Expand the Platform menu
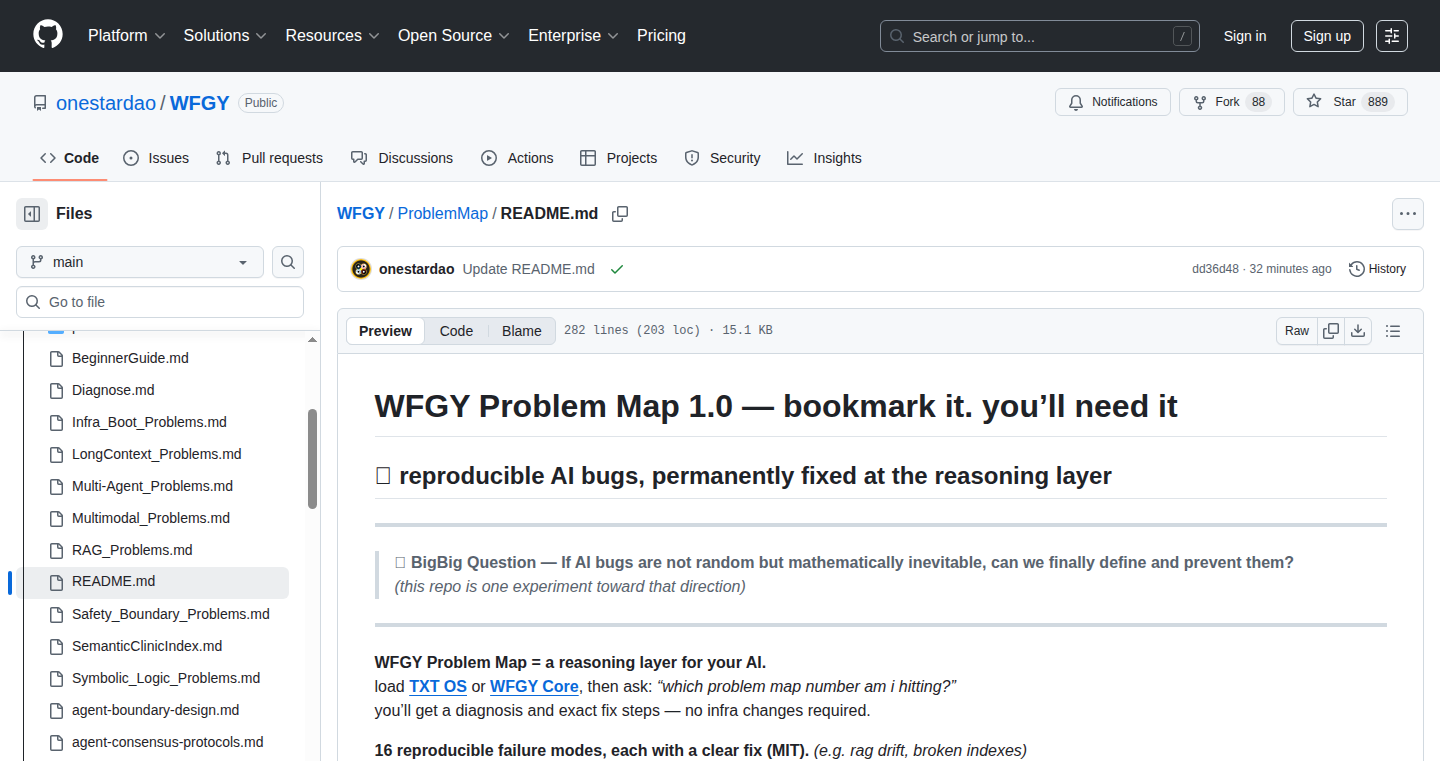Image resolution: width=1440 pixels, height=761 pixels. (126, 36)
